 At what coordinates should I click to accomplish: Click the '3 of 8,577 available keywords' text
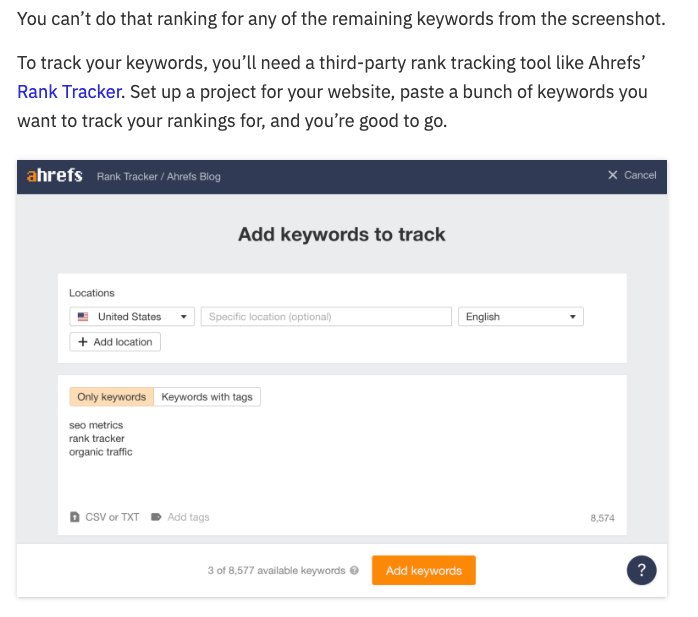pos(276,570)
